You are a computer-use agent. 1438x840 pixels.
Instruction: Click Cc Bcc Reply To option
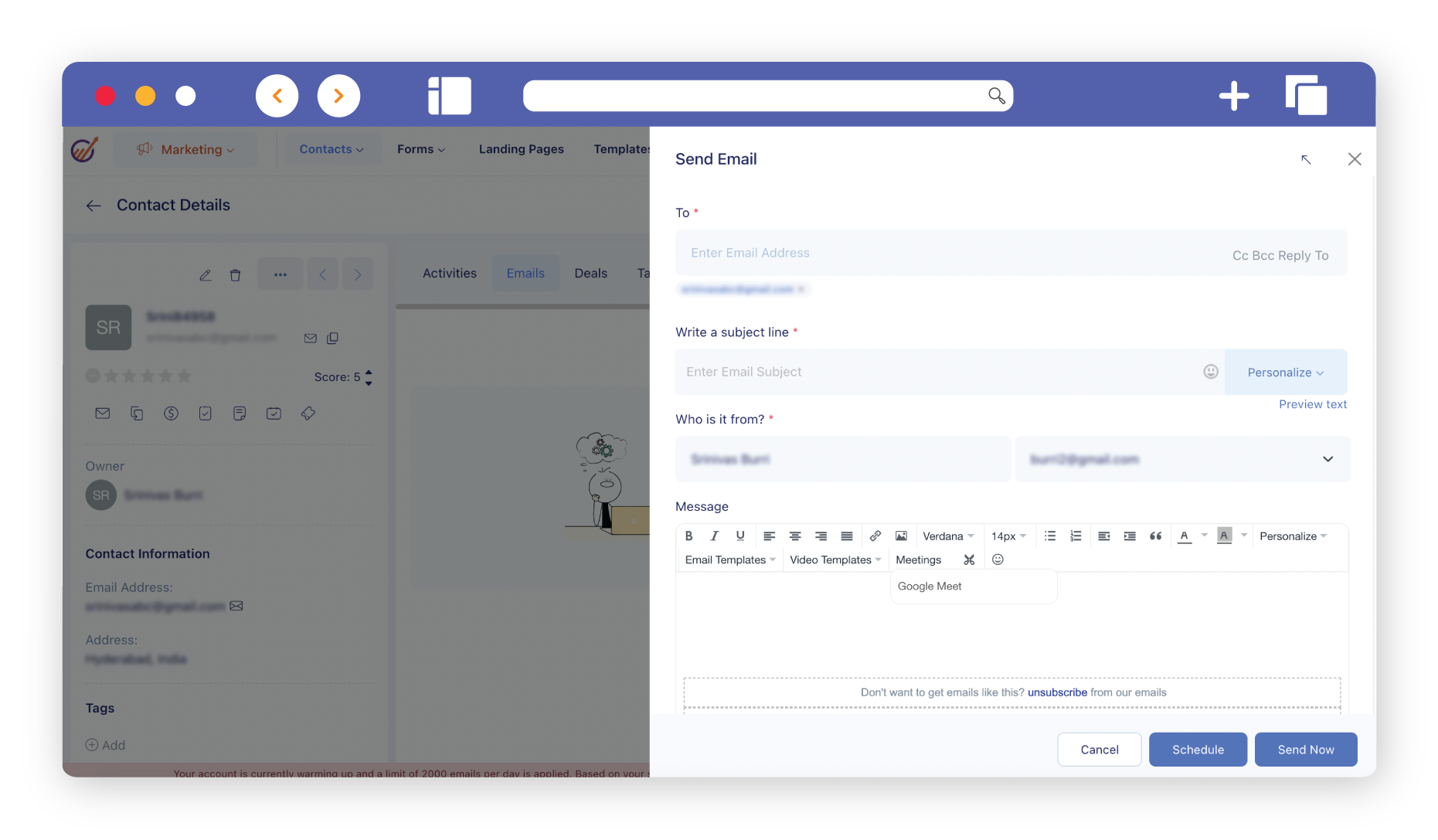point(1280,255)
